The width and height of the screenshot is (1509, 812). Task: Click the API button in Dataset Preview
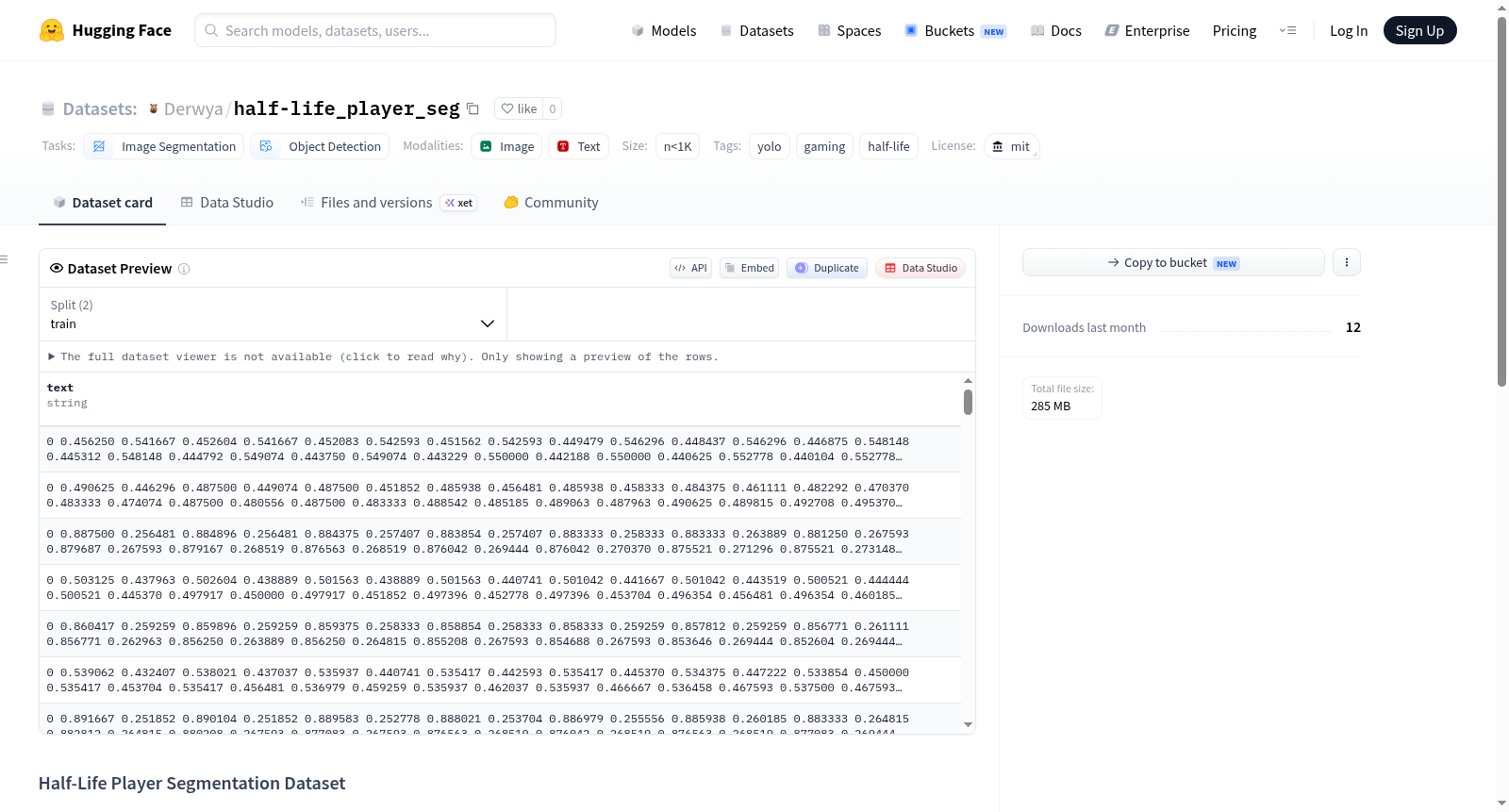(690, 268)
